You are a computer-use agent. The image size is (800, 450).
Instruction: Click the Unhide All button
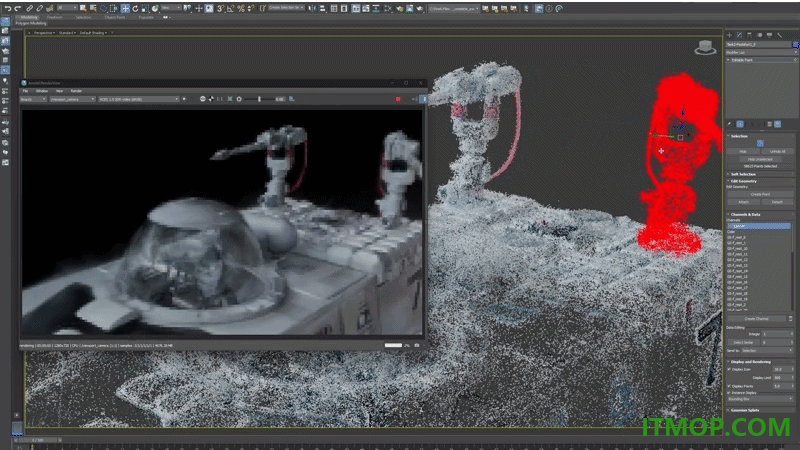coord(778,152)
